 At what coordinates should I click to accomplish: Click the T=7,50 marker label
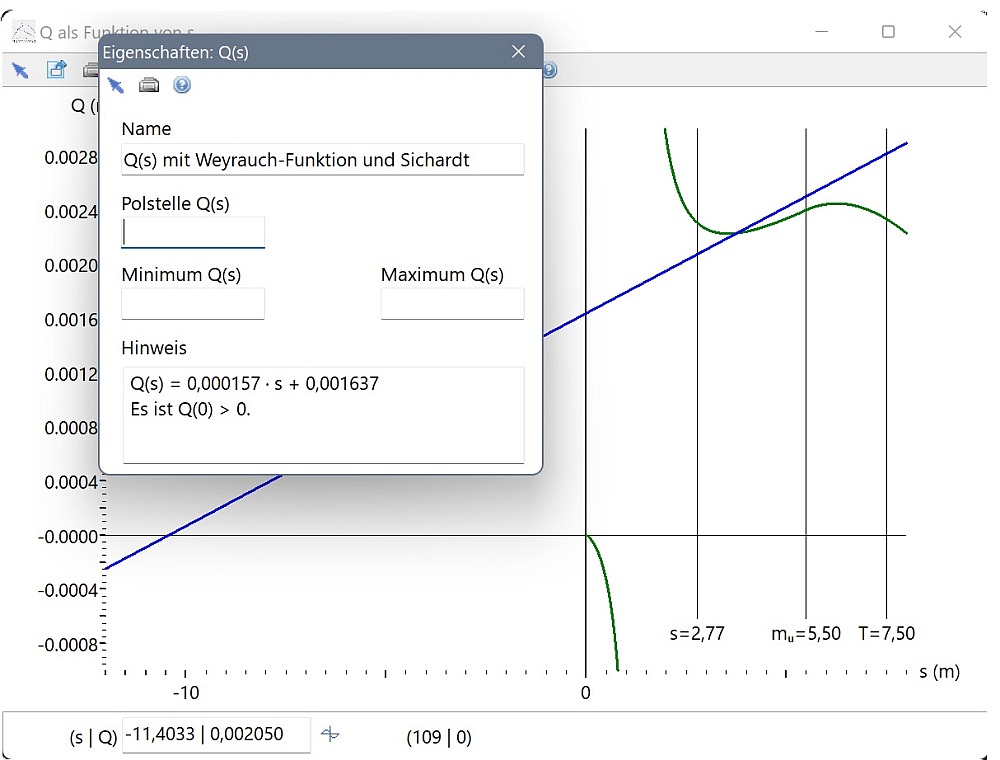pos(886,633)
